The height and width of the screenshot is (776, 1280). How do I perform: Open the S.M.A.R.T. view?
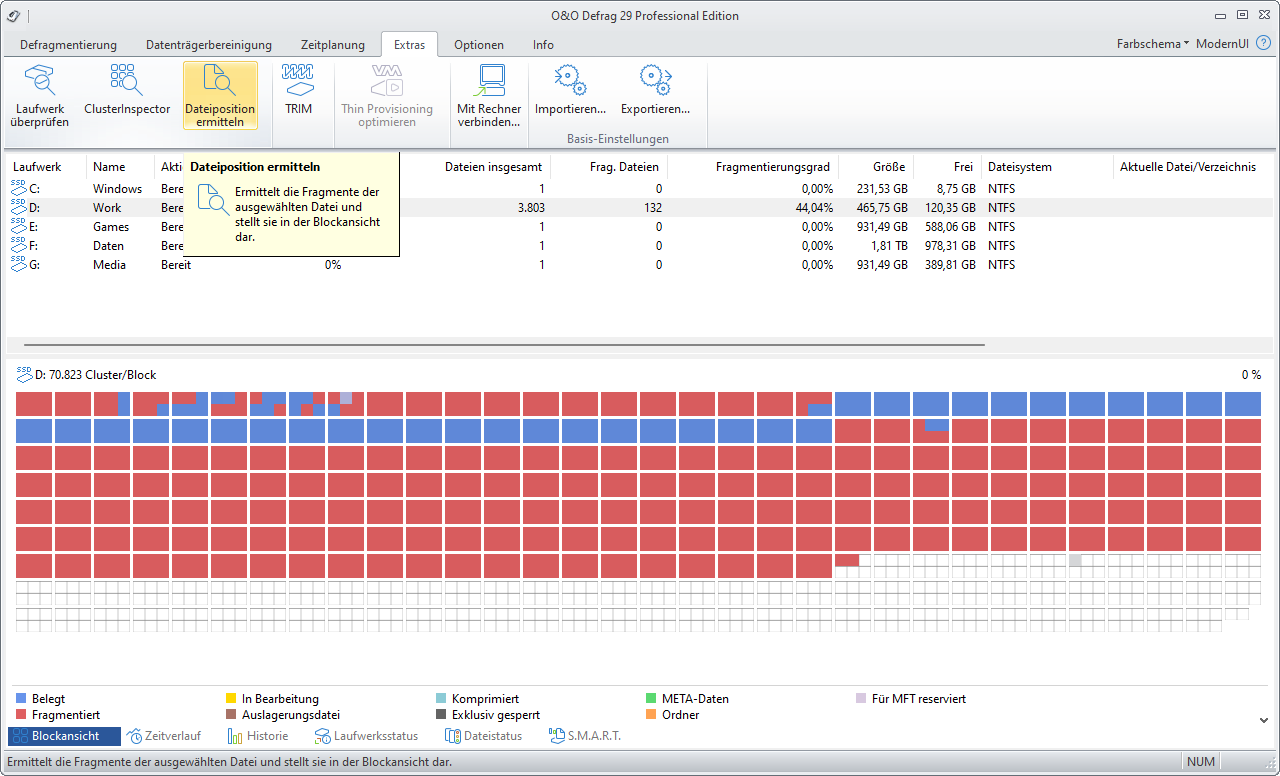click(585, 736)
